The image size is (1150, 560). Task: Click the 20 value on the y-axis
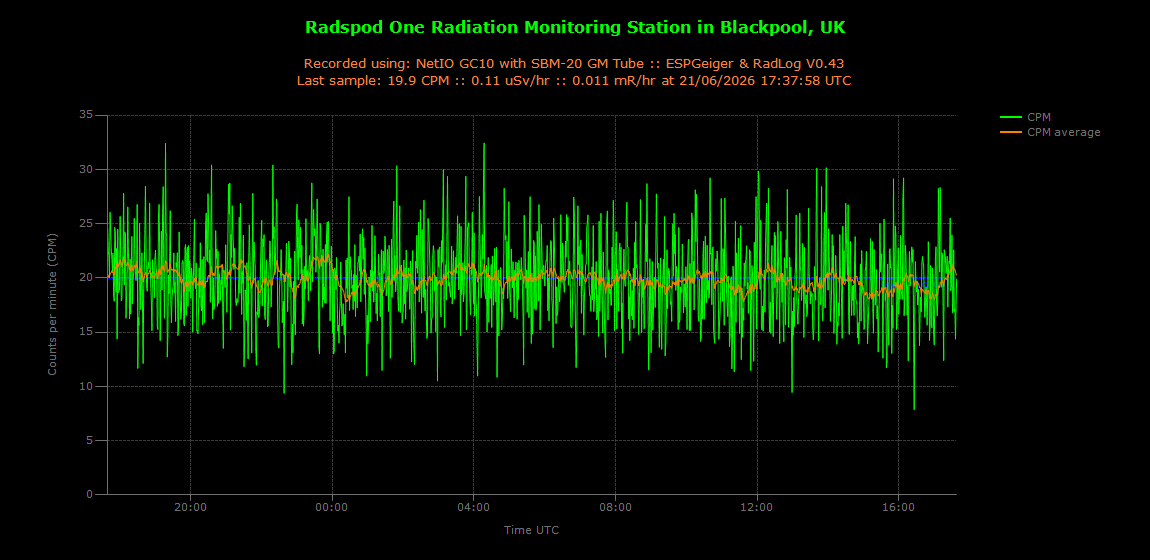point(87,278)
